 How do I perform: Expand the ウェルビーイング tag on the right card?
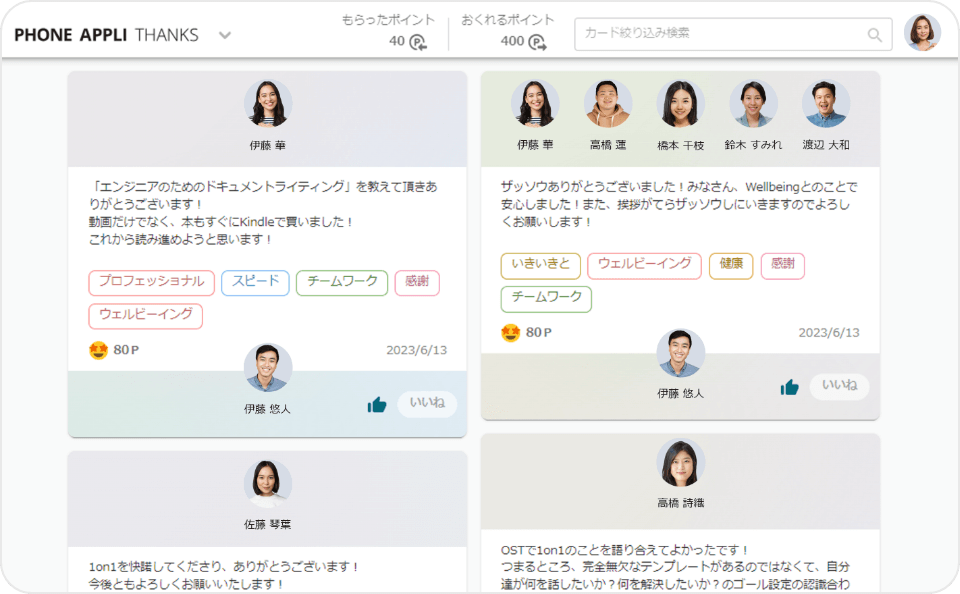tap(647, 267)
